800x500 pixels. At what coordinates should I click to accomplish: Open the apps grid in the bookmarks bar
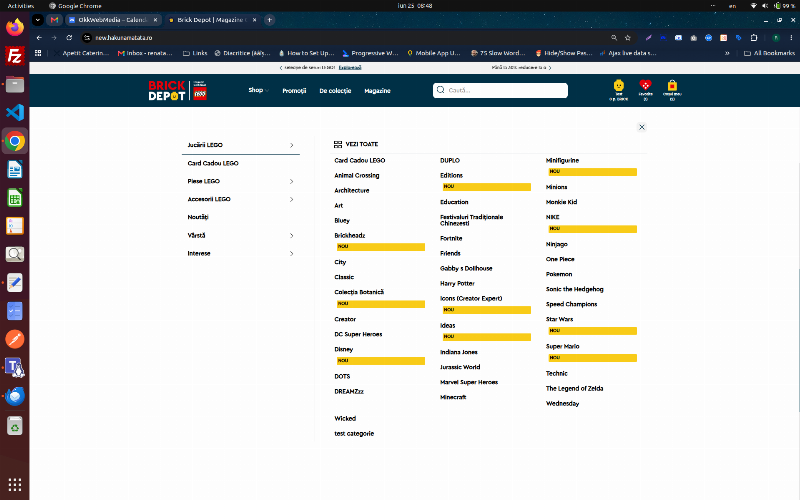click(x=38, y=53)
